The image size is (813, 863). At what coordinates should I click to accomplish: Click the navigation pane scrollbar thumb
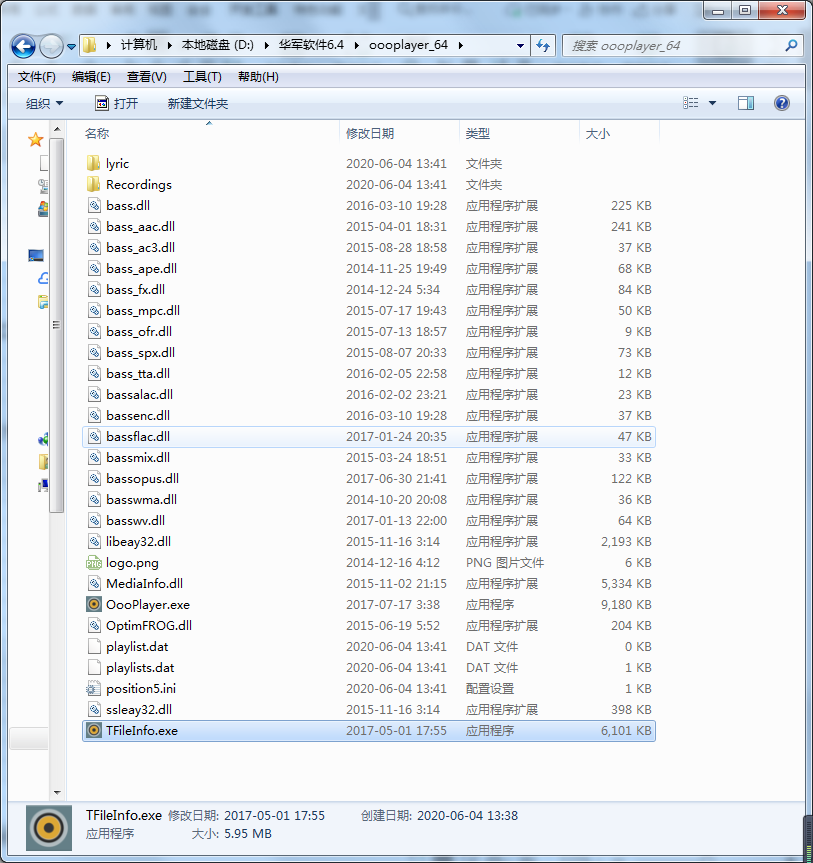pos(56,325)
